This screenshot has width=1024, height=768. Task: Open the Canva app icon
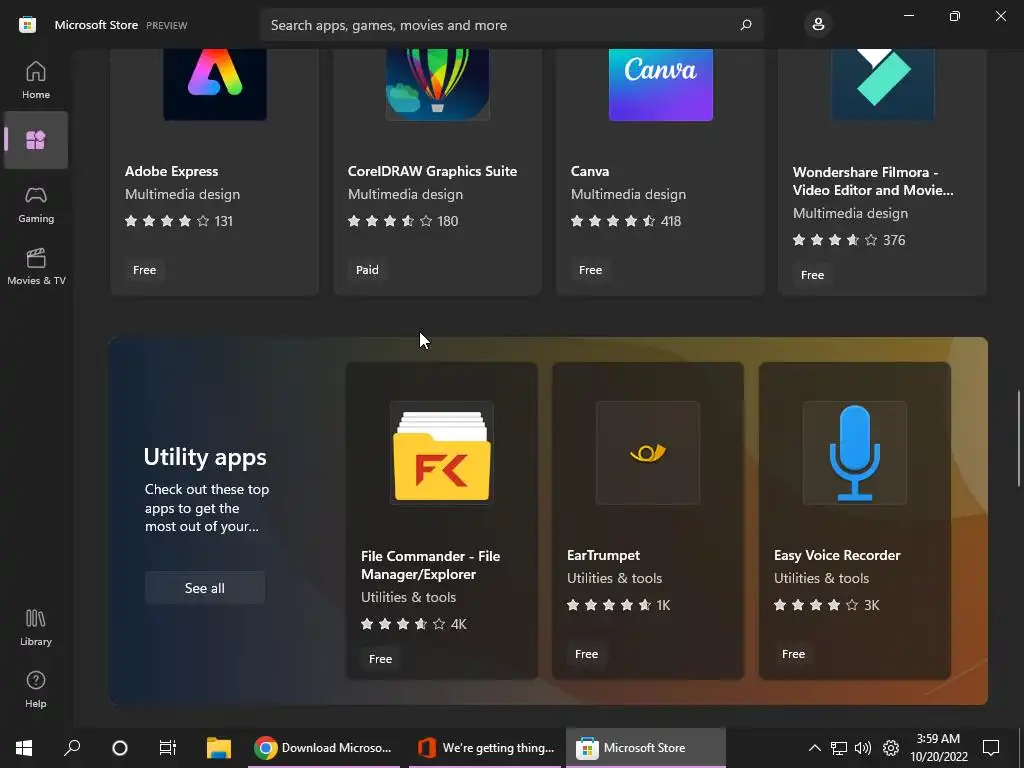660,84
